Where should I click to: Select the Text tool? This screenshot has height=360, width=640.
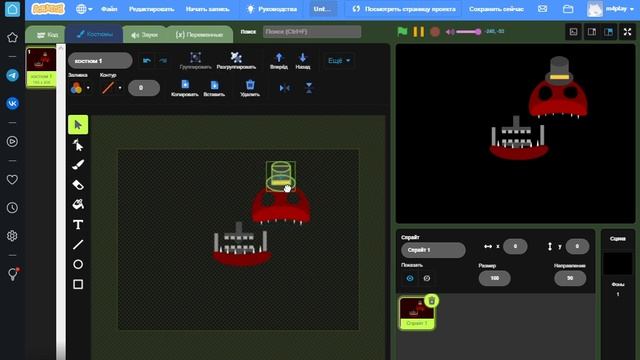click(x=78, y=224)
